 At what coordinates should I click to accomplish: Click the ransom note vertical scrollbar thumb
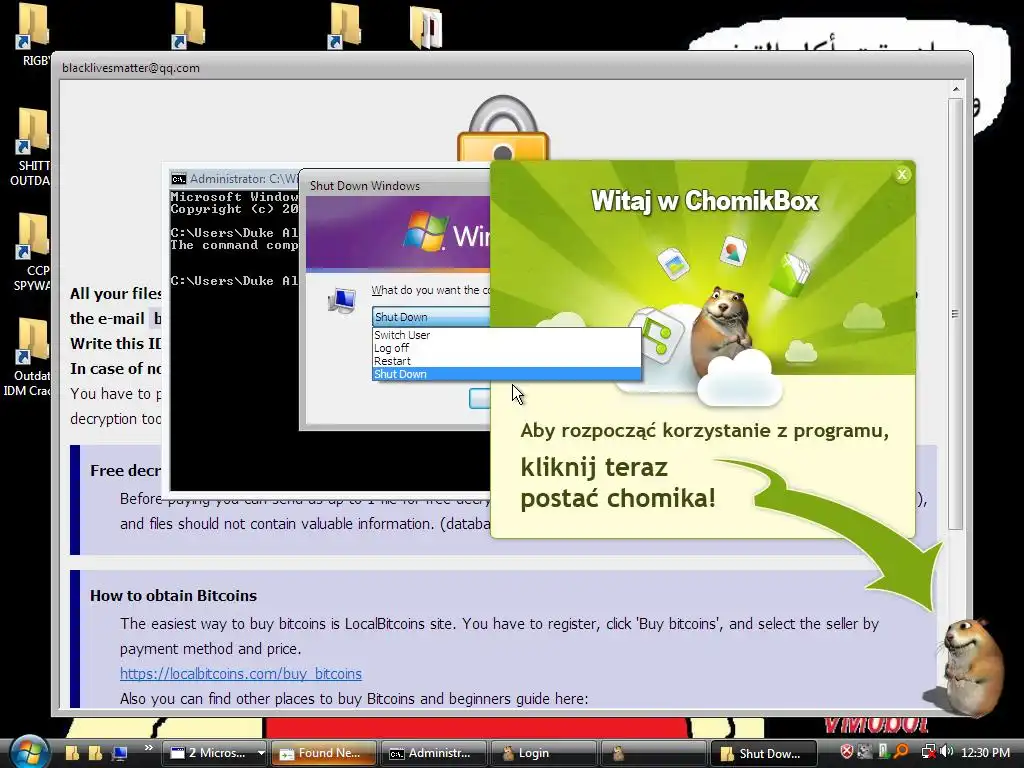(955, 313)
